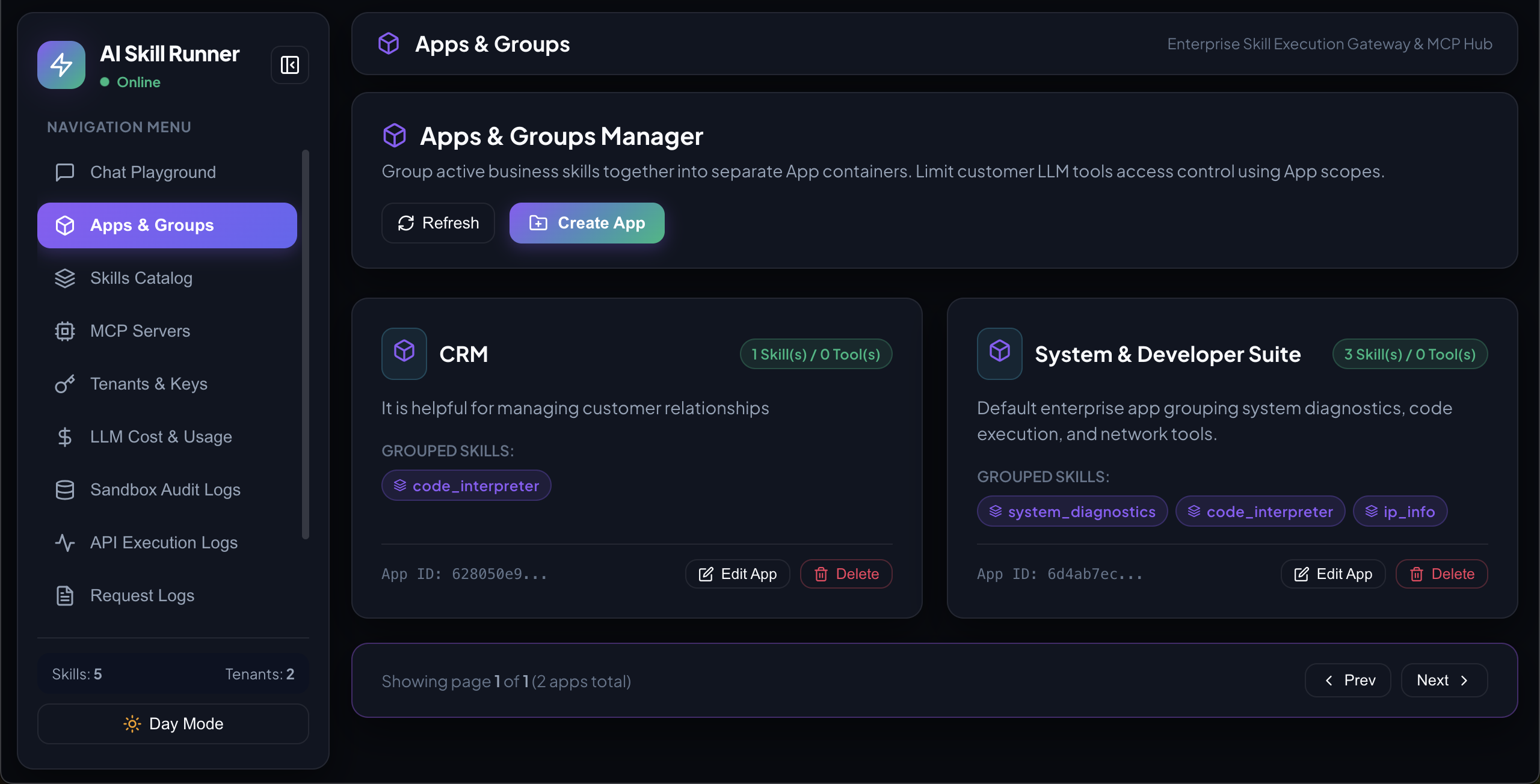Click the pencil icon on CRM Edit App
1540x784 pixels.
[706, 574]
